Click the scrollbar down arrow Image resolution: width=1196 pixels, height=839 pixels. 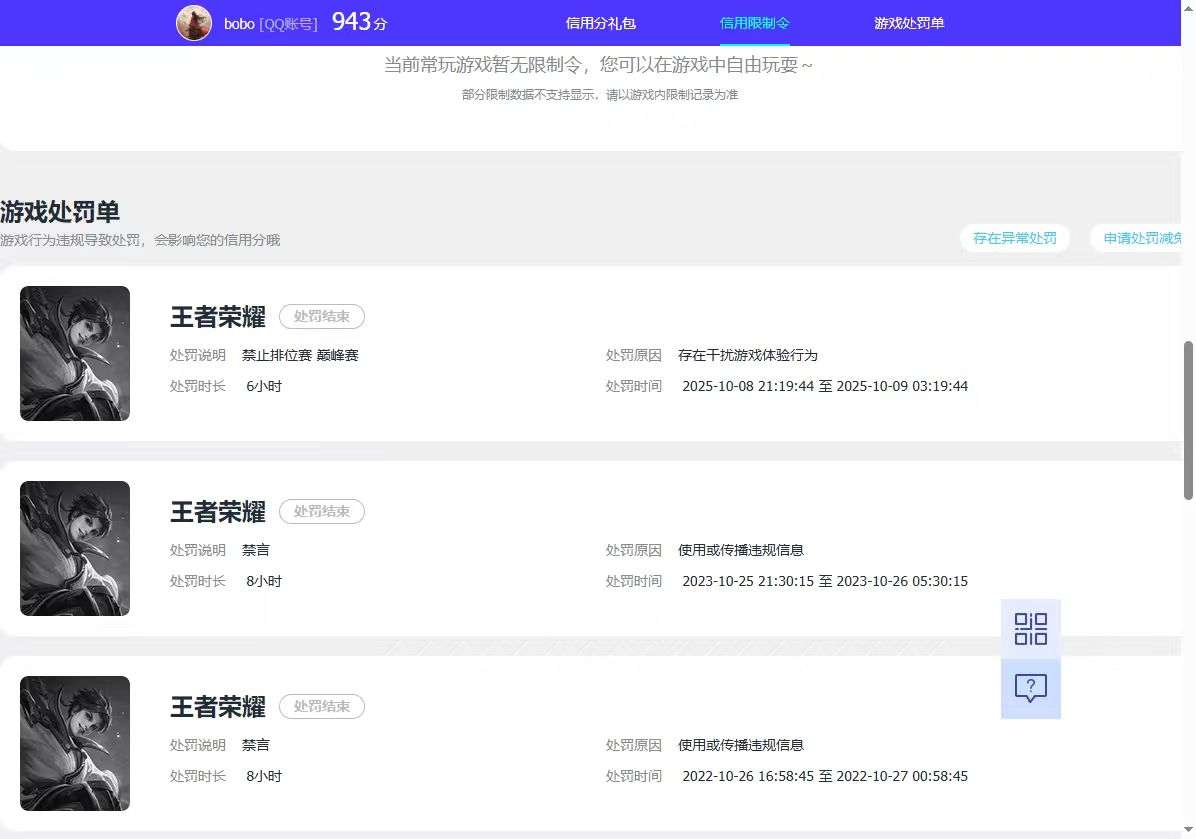1188,830
